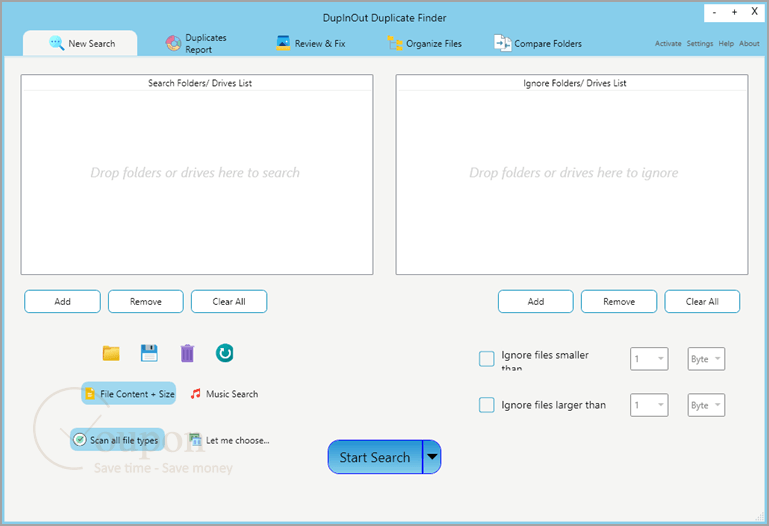
Task: Open the Review & Fix tab
Action: click(x=311, y=43)
